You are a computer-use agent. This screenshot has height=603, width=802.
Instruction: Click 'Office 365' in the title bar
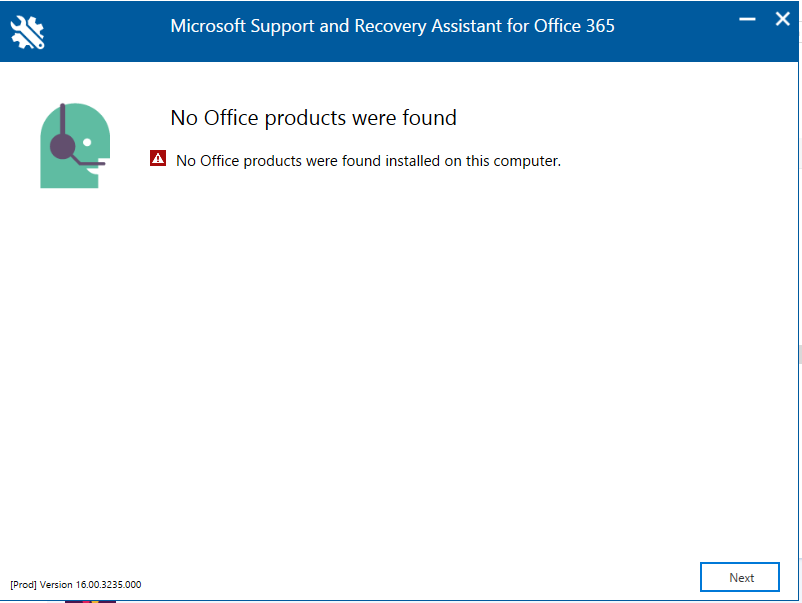pos(574,26)
